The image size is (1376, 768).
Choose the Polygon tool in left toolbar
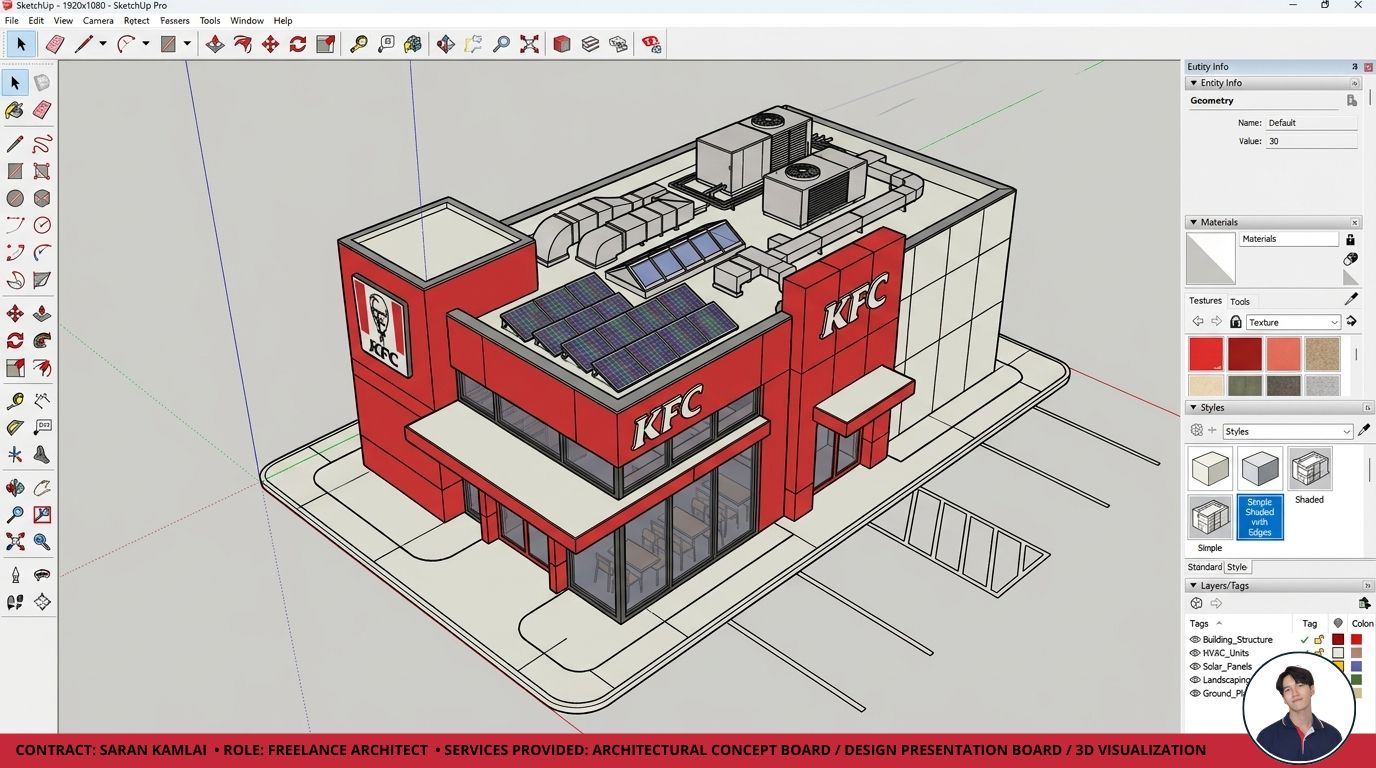tap(42, 198)
